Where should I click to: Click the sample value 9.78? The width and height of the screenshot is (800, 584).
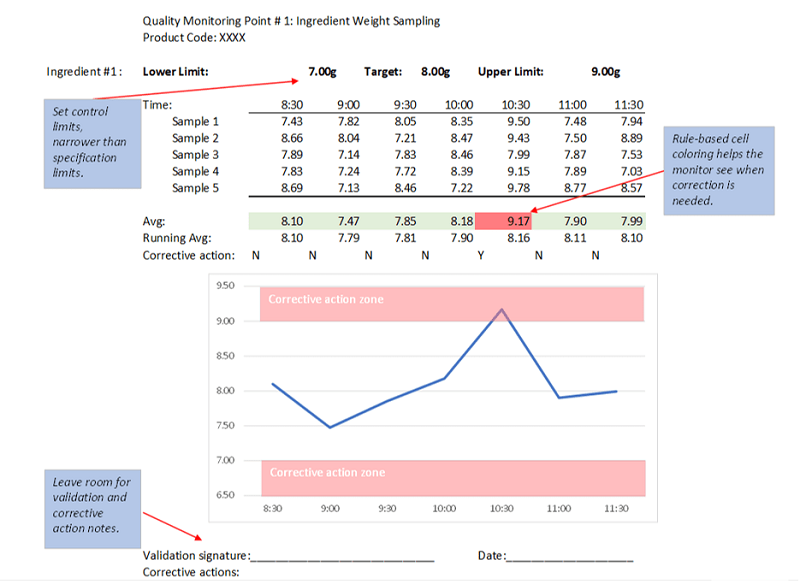518,188
